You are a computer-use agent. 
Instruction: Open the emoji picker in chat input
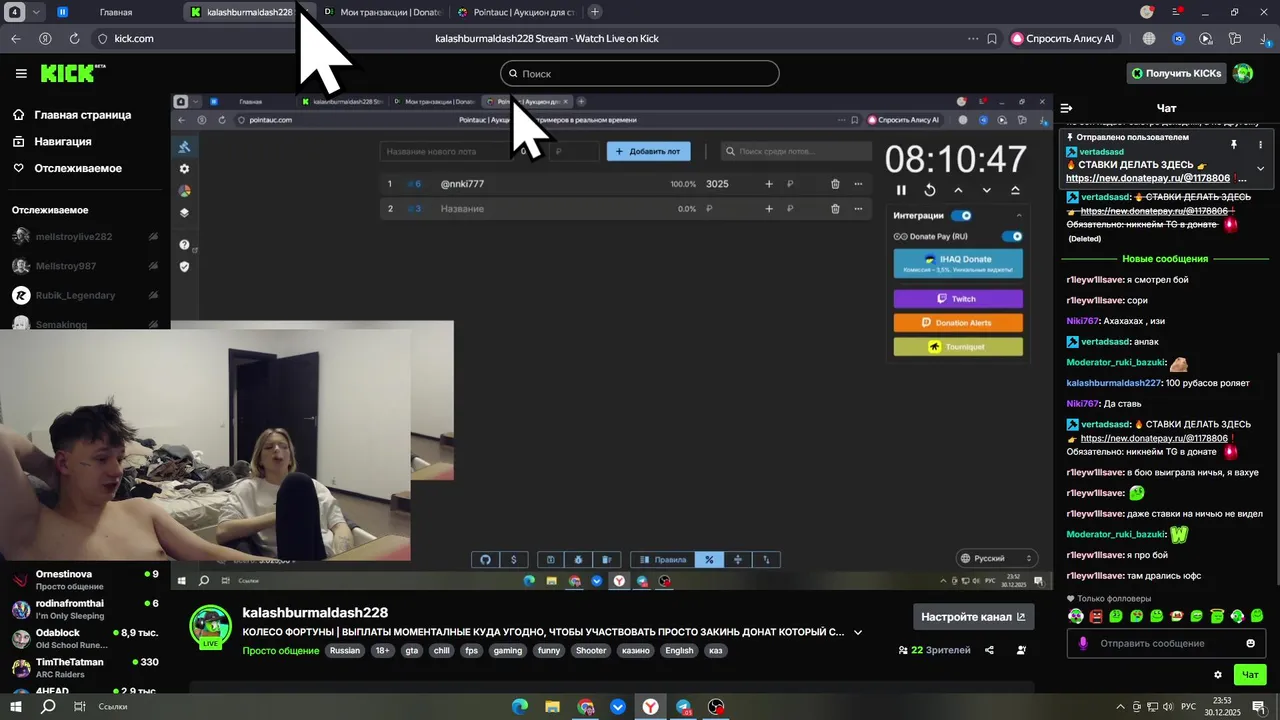point(1250,643)
